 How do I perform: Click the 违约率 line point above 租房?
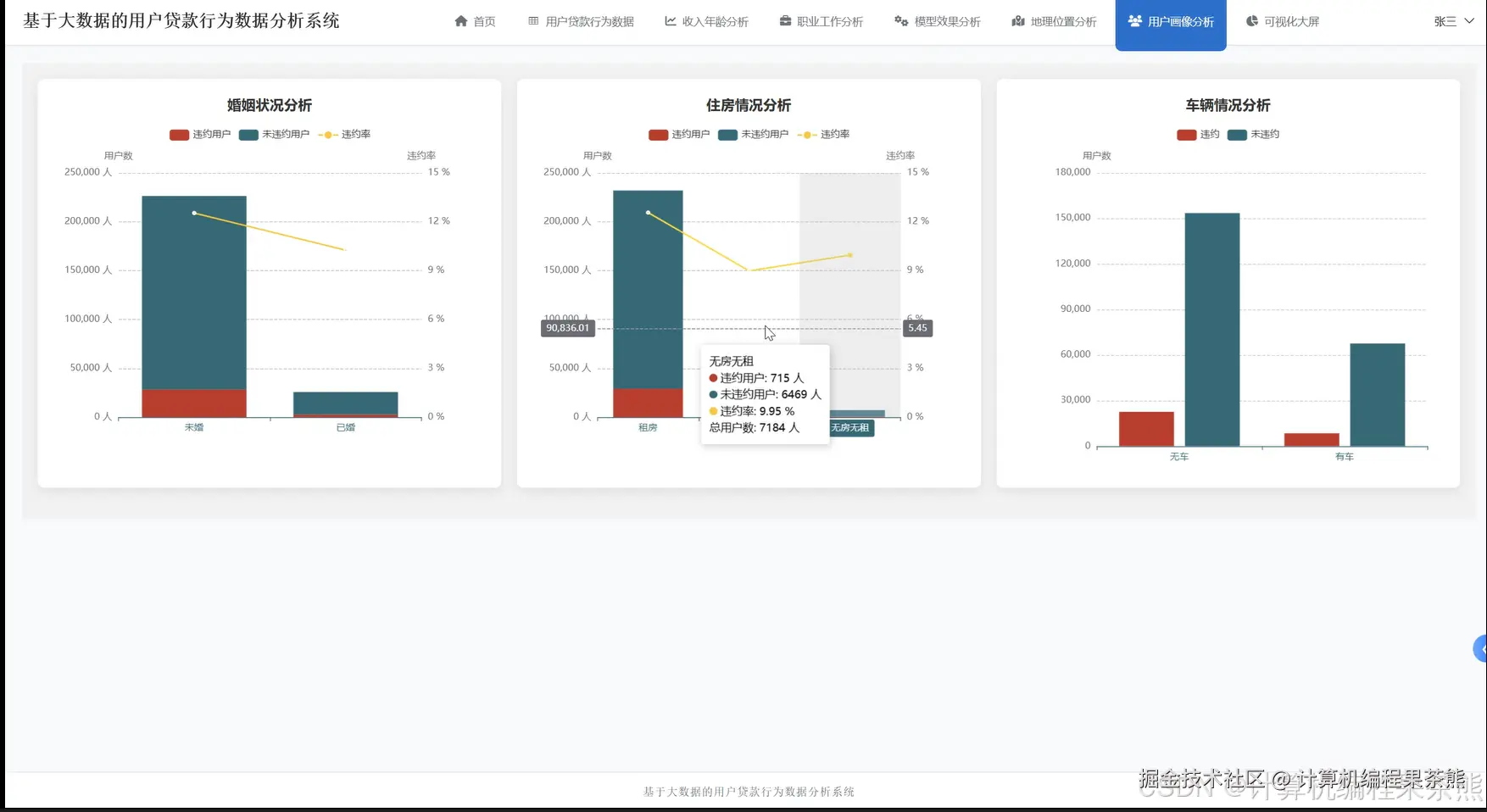click(648, 213)
